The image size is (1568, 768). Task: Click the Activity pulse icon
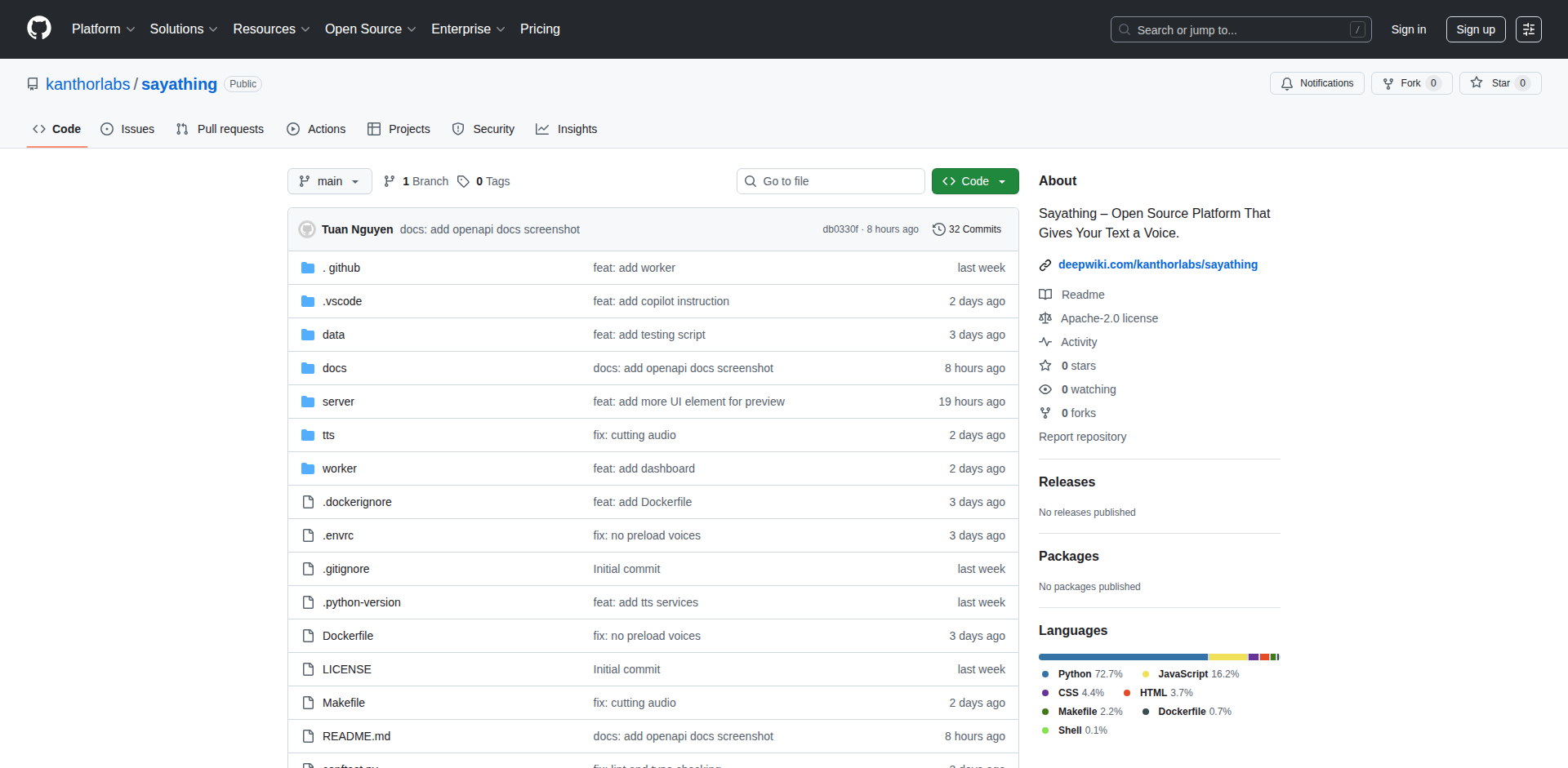pos(1045,342)
